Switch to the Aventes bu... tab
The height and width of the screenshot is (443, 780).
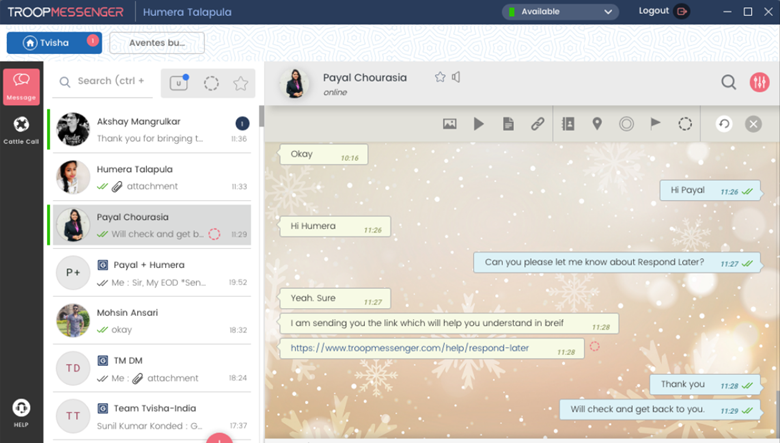[x=157, y=43]
